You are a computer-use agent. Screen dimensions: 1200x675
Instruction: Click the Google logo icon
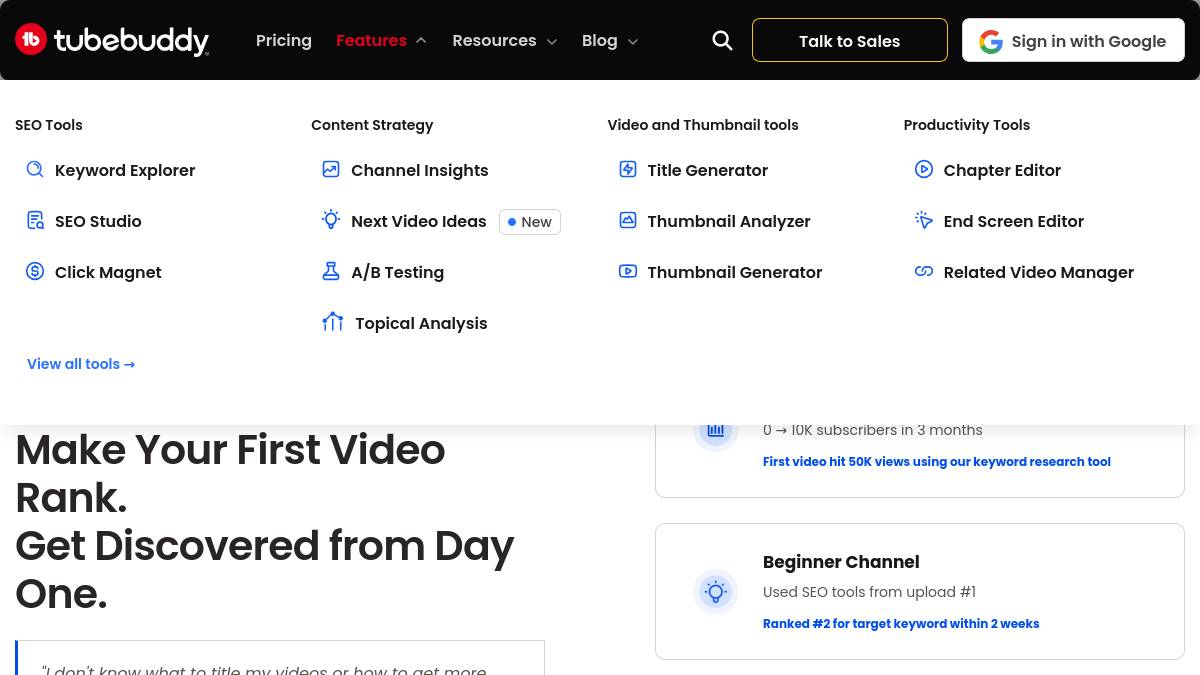pyautogui.click(x=991, y=41)
